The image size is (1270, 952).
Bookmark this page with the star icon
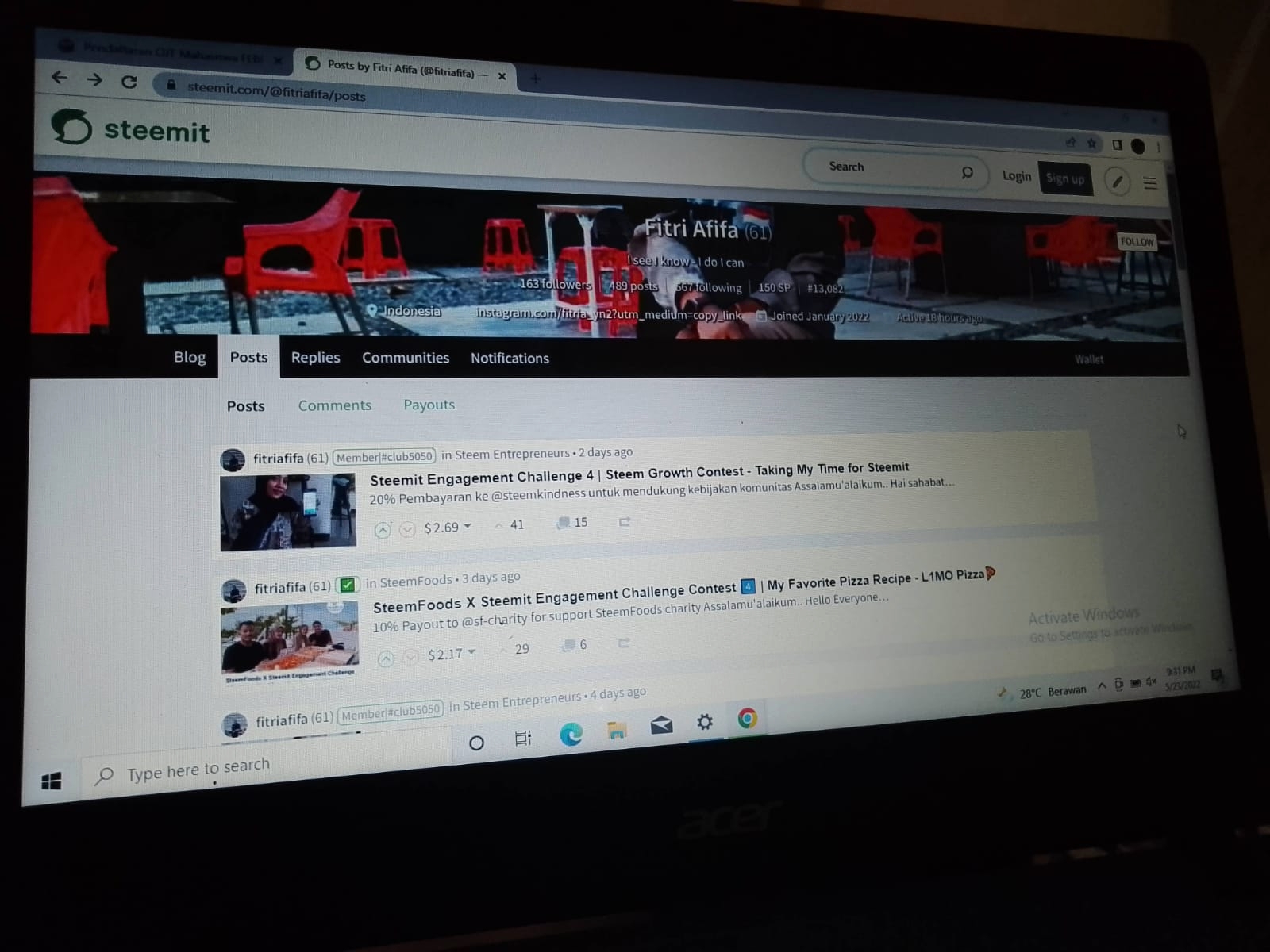[x=1091, y=143]
